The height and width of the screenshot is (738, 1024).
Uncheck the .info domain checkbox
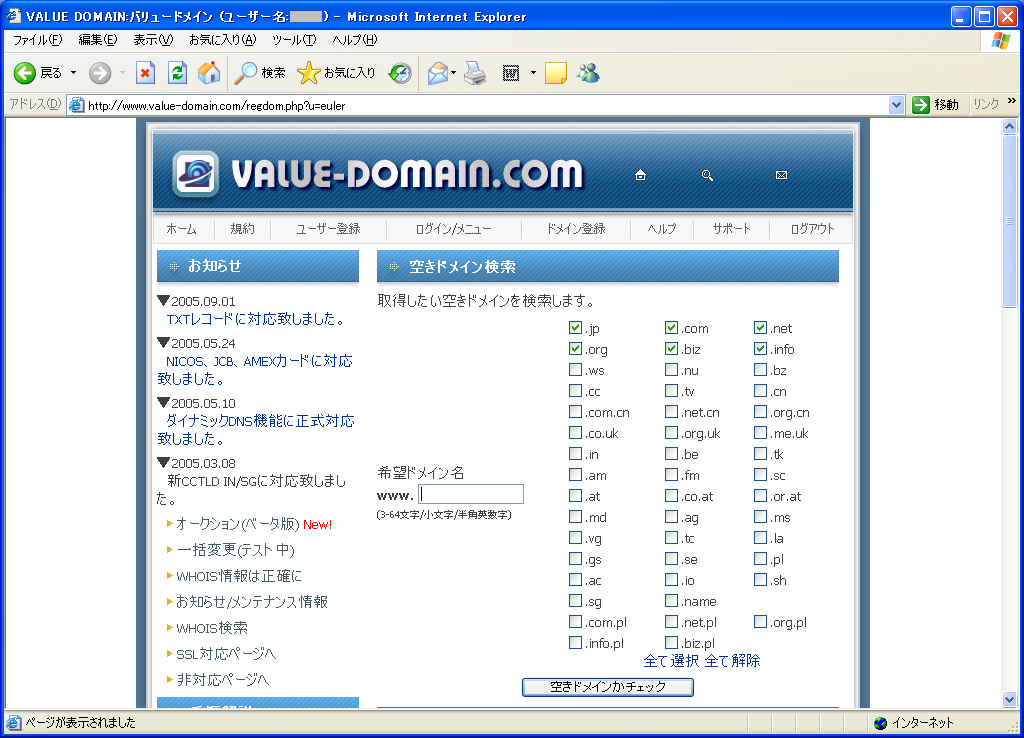tap(760, 349)
